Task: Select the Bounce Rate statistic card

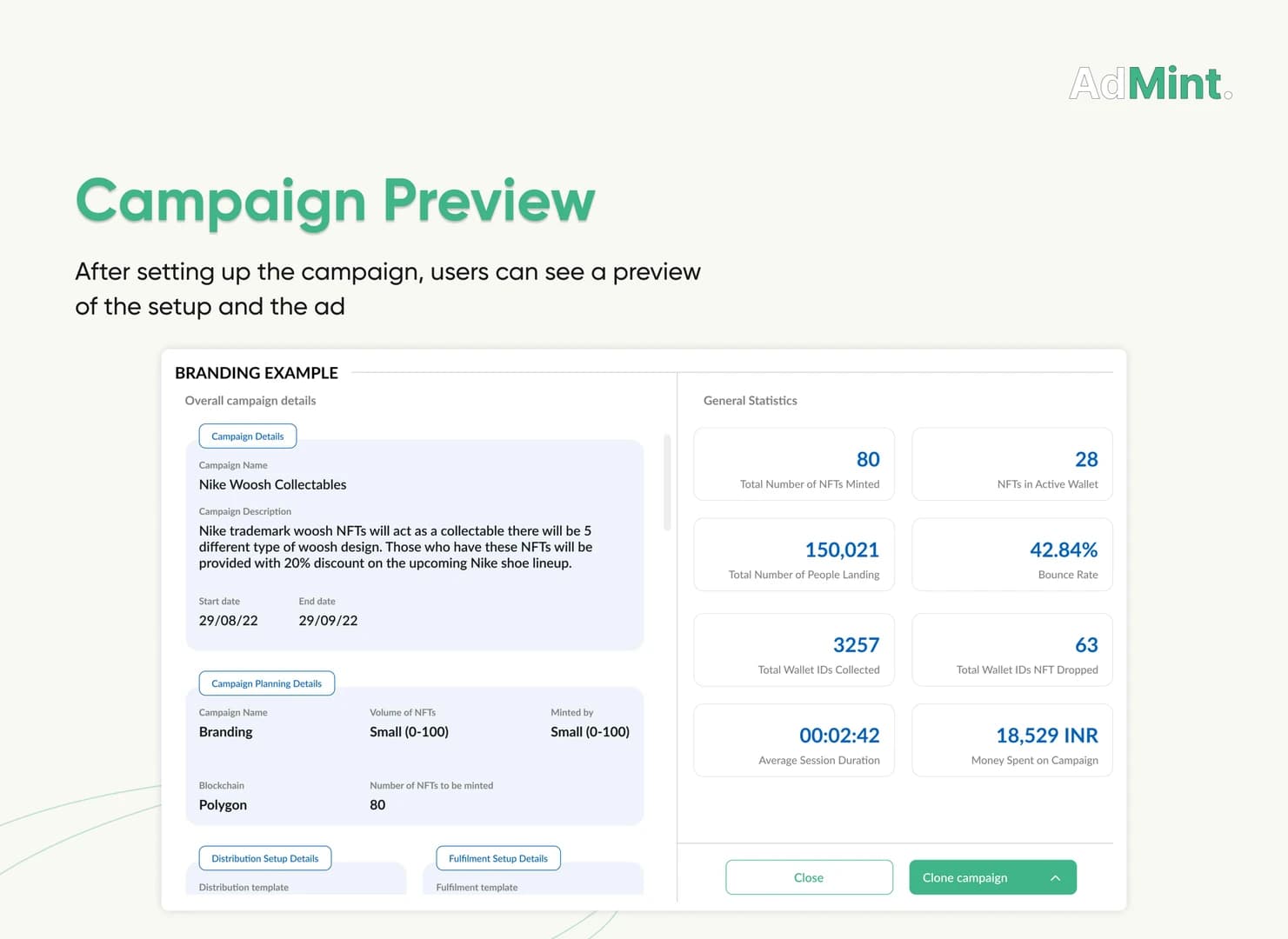Action: point(1012,555)
